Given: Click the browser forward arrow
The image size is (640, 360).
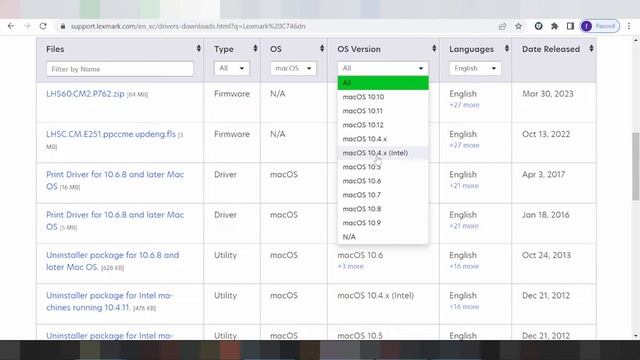Looking at the screenshot, I should [27, 26].
